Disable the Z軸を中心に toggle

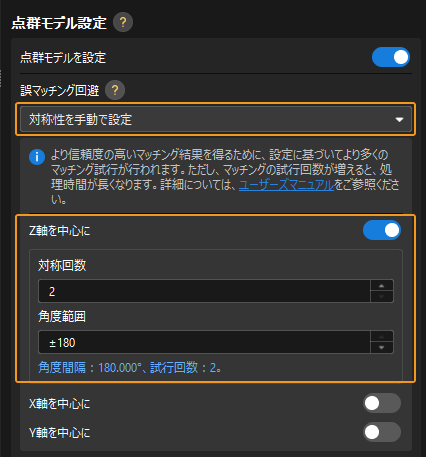pyautogui.click(x=382, y=230)
